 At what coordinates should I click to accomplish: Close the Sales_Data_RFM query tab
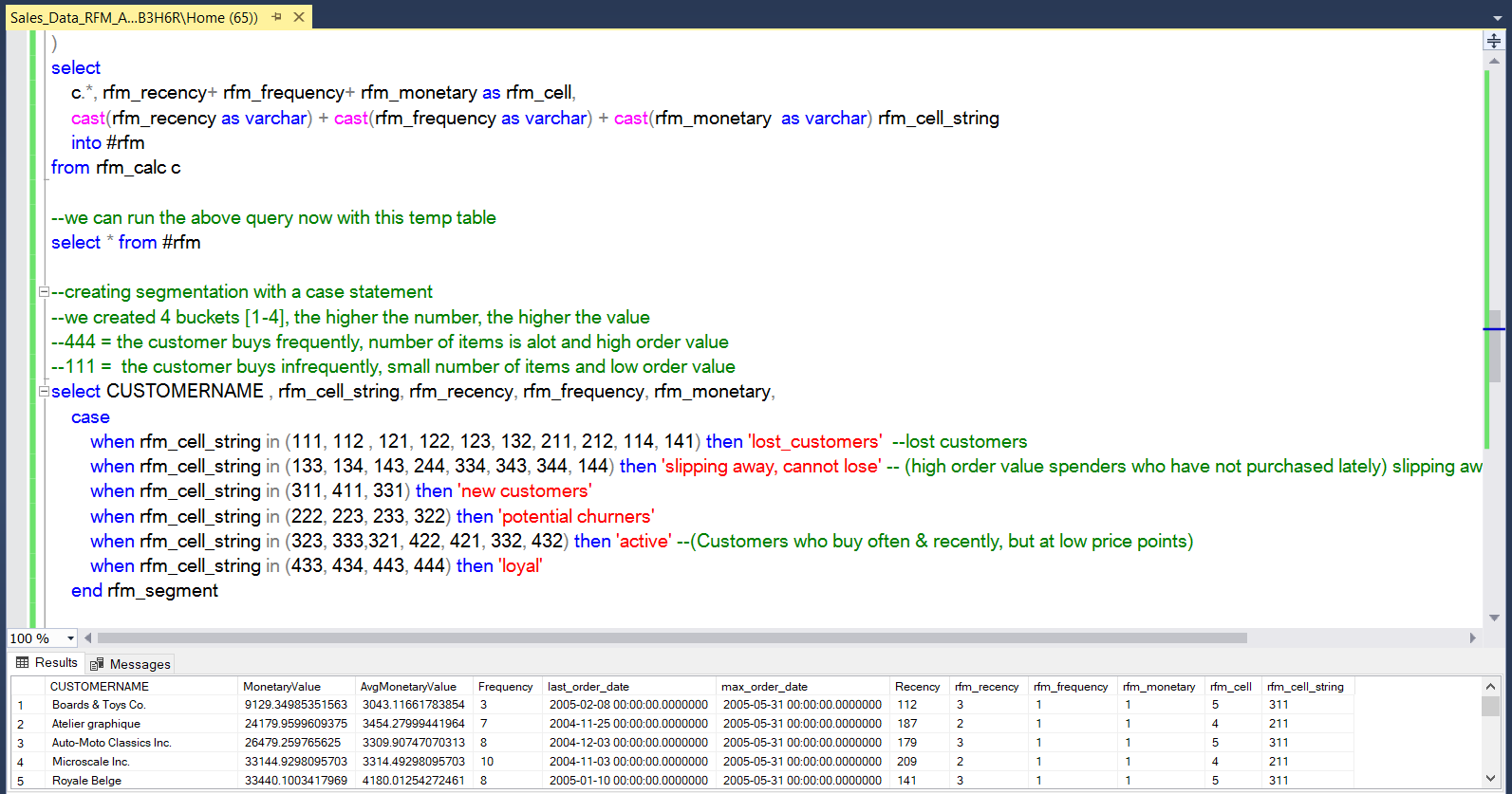point(299,17)
